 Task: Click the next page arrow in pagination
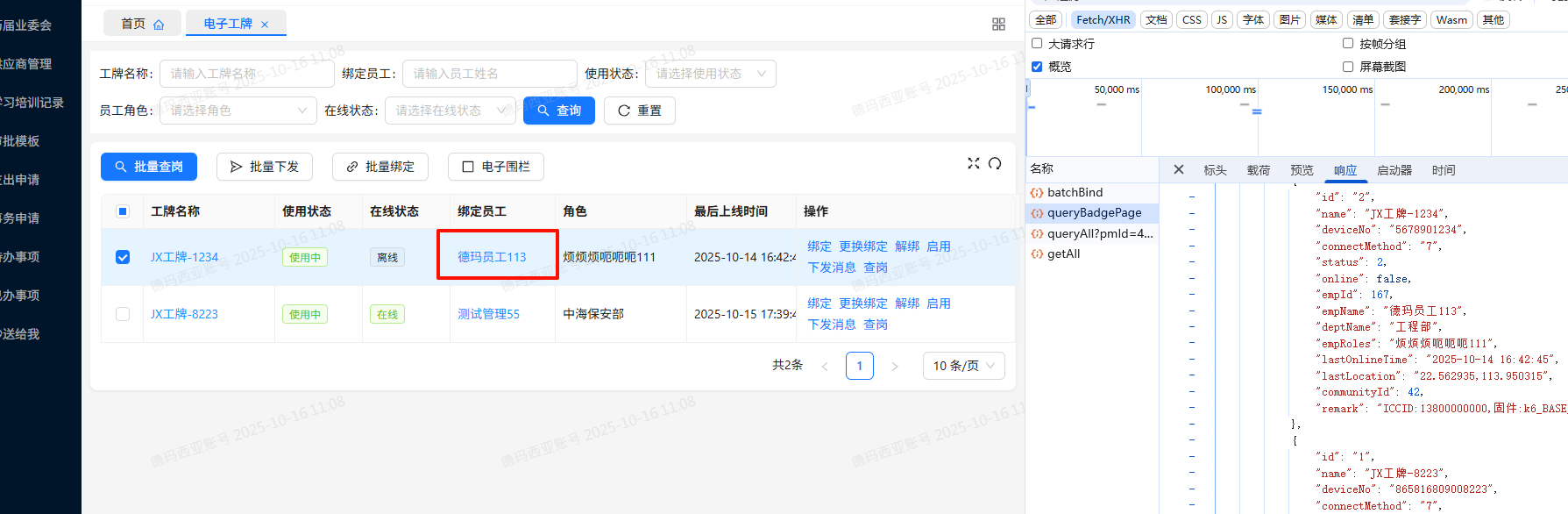click(895, 367)
